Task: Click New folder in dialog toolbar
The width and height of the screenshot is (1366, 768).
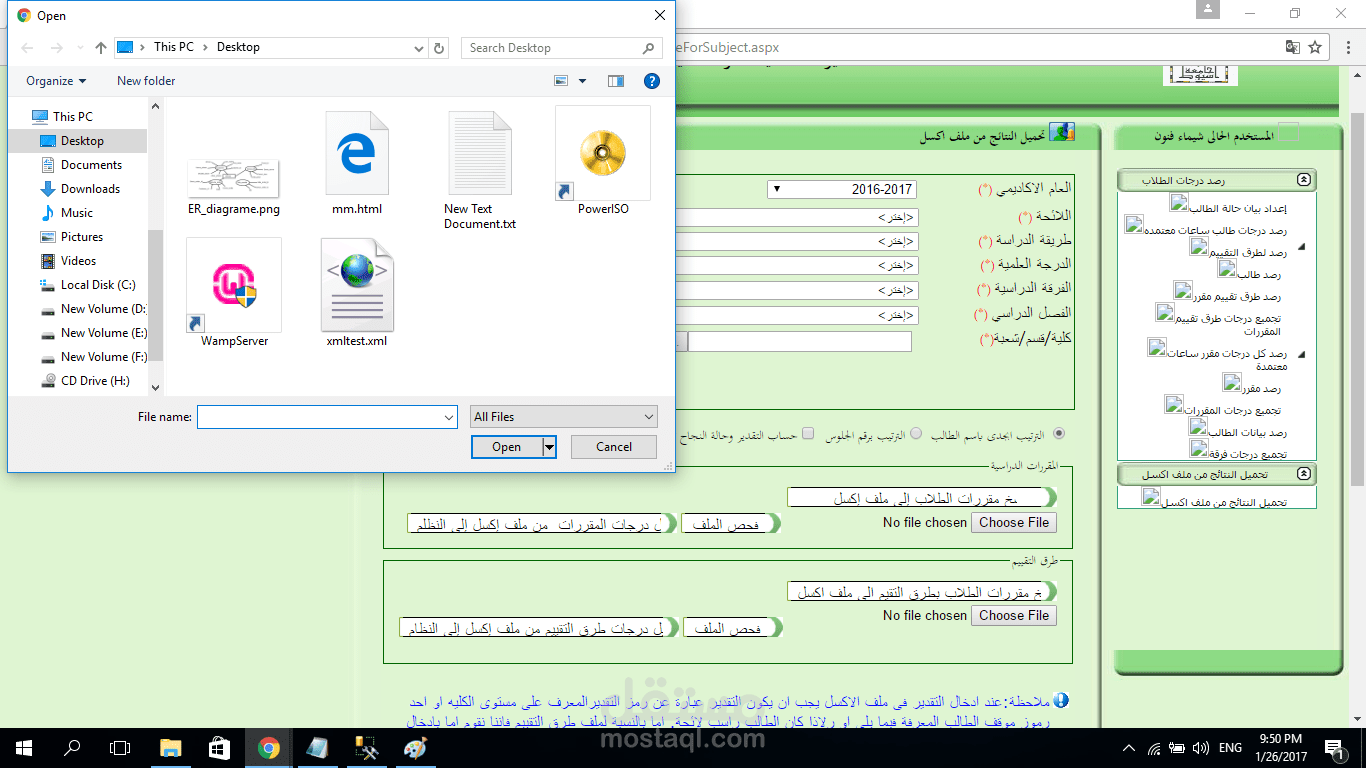Action: 146,81
